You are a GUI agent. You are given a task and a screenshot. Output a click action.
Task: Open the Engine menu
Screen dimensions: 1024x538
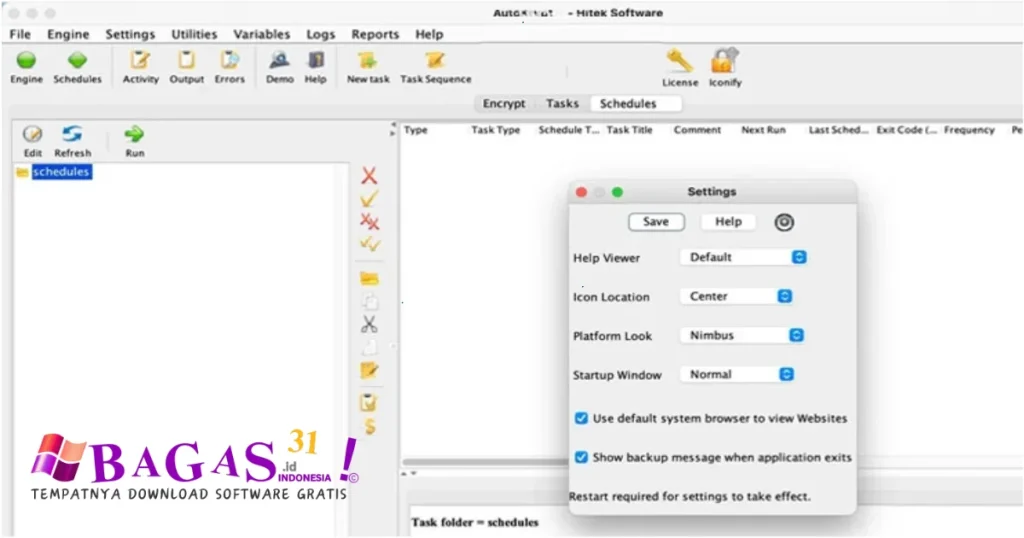68,35
